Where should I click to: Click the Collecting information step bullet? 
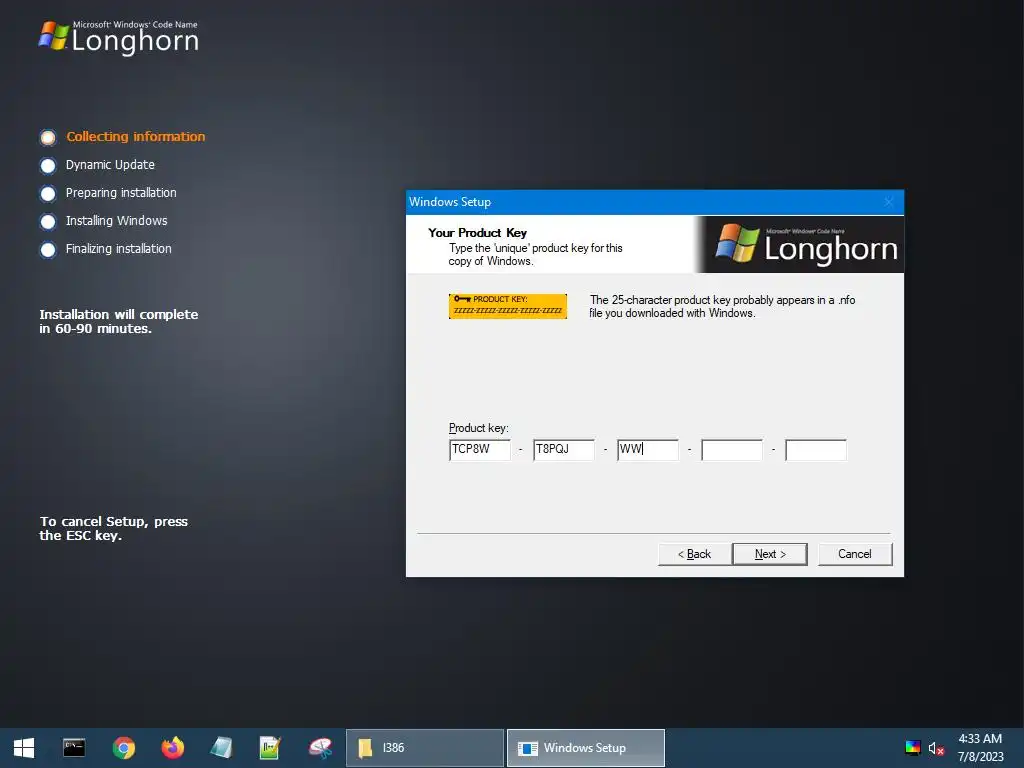click(x=48, y=137)
